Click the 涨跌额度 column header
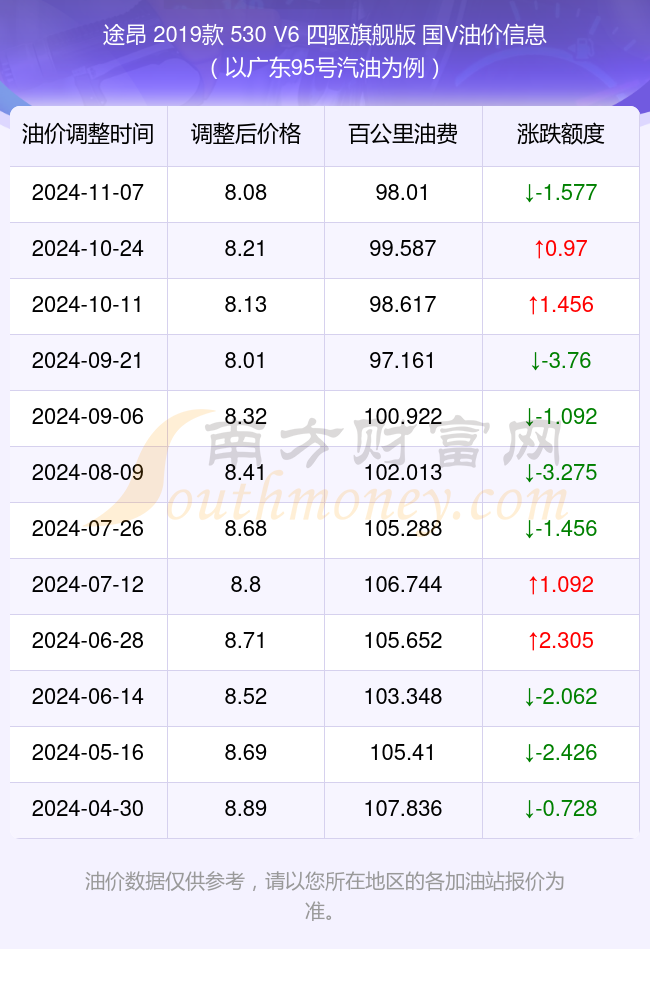Viewport: 650px width, 1000px height. (561, 135)
